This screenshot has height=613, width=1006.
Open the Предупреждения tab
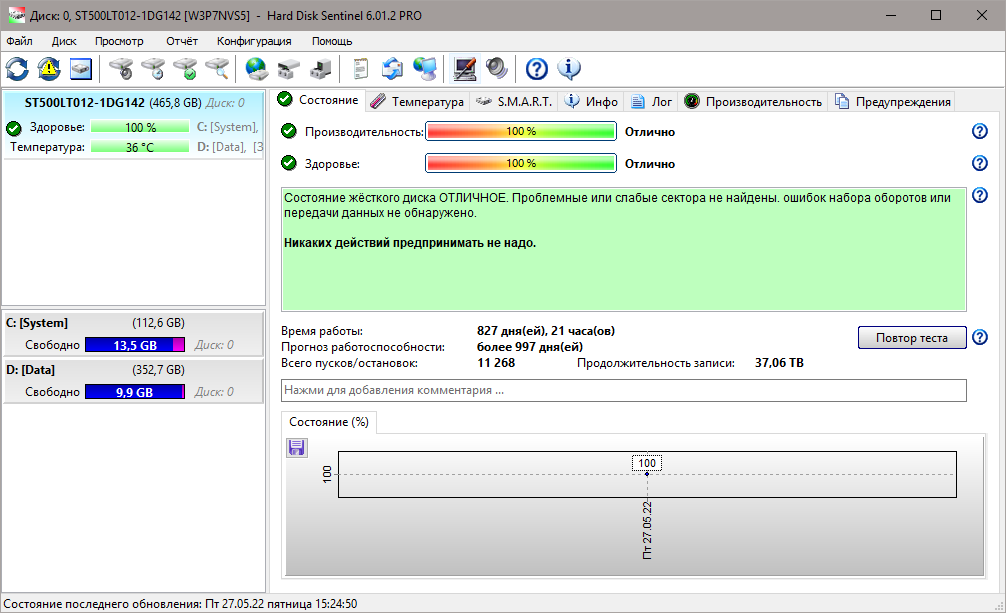click(x=893, y=101)
